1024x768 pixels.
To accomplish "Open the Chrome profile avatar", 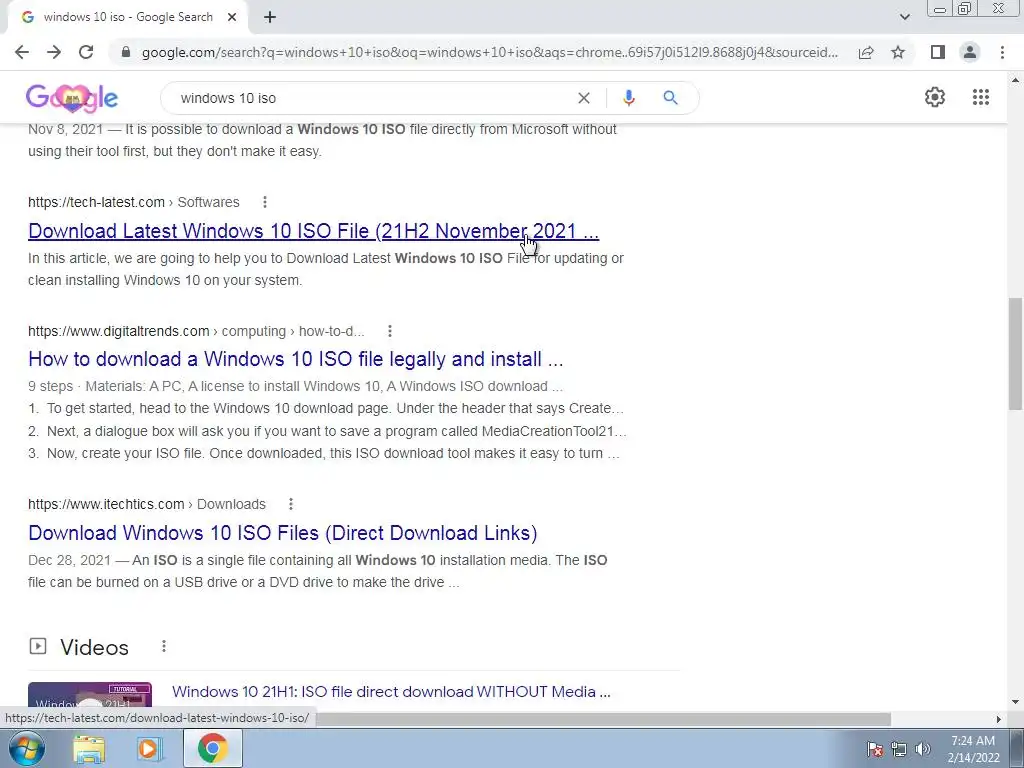I will [970, 52].
